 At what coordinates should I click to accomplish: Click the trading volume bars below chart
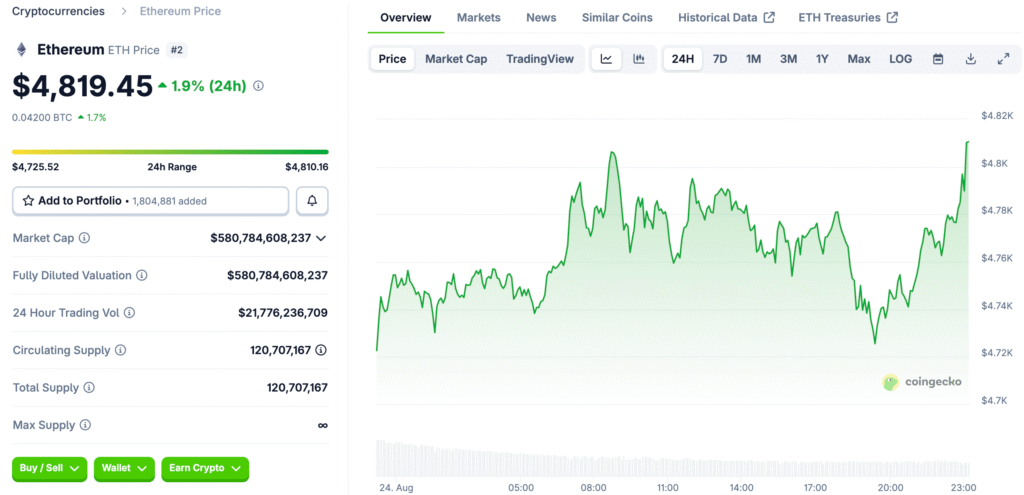[673, 458]
